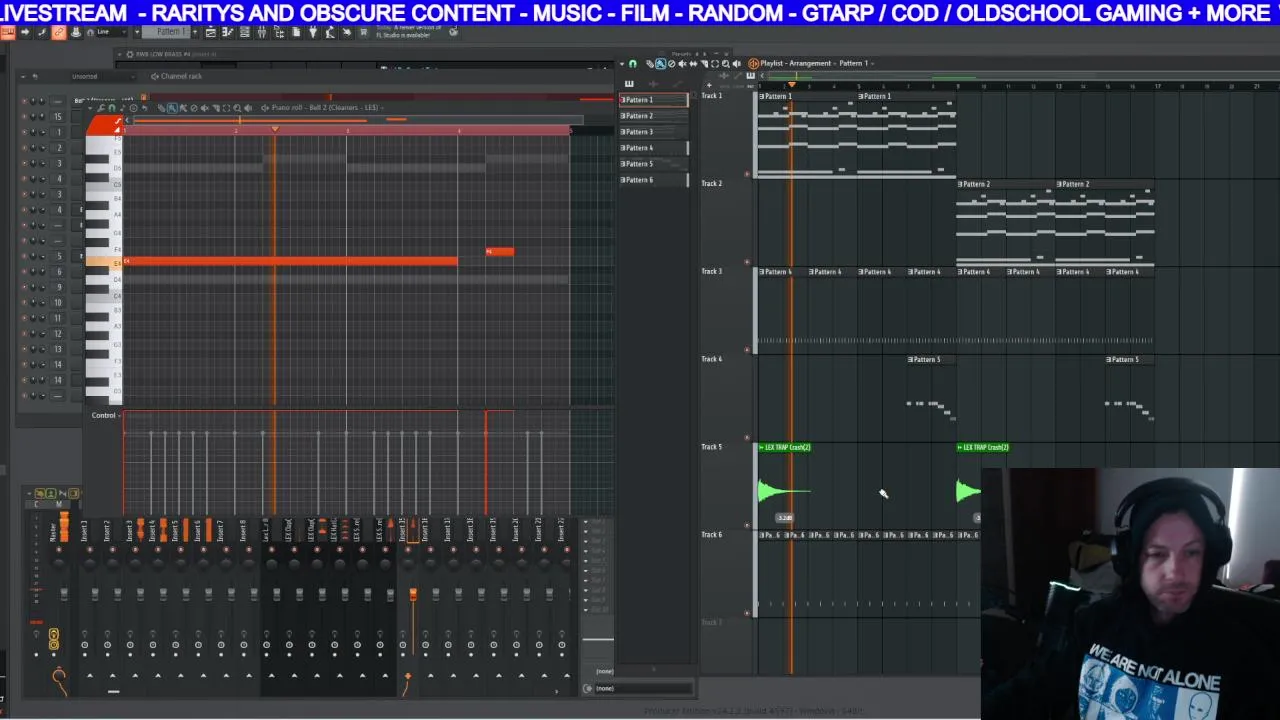Click the plugin picker plug icon in top toolbar
This screenshot has width=1280, height=720.
(313, 33)
